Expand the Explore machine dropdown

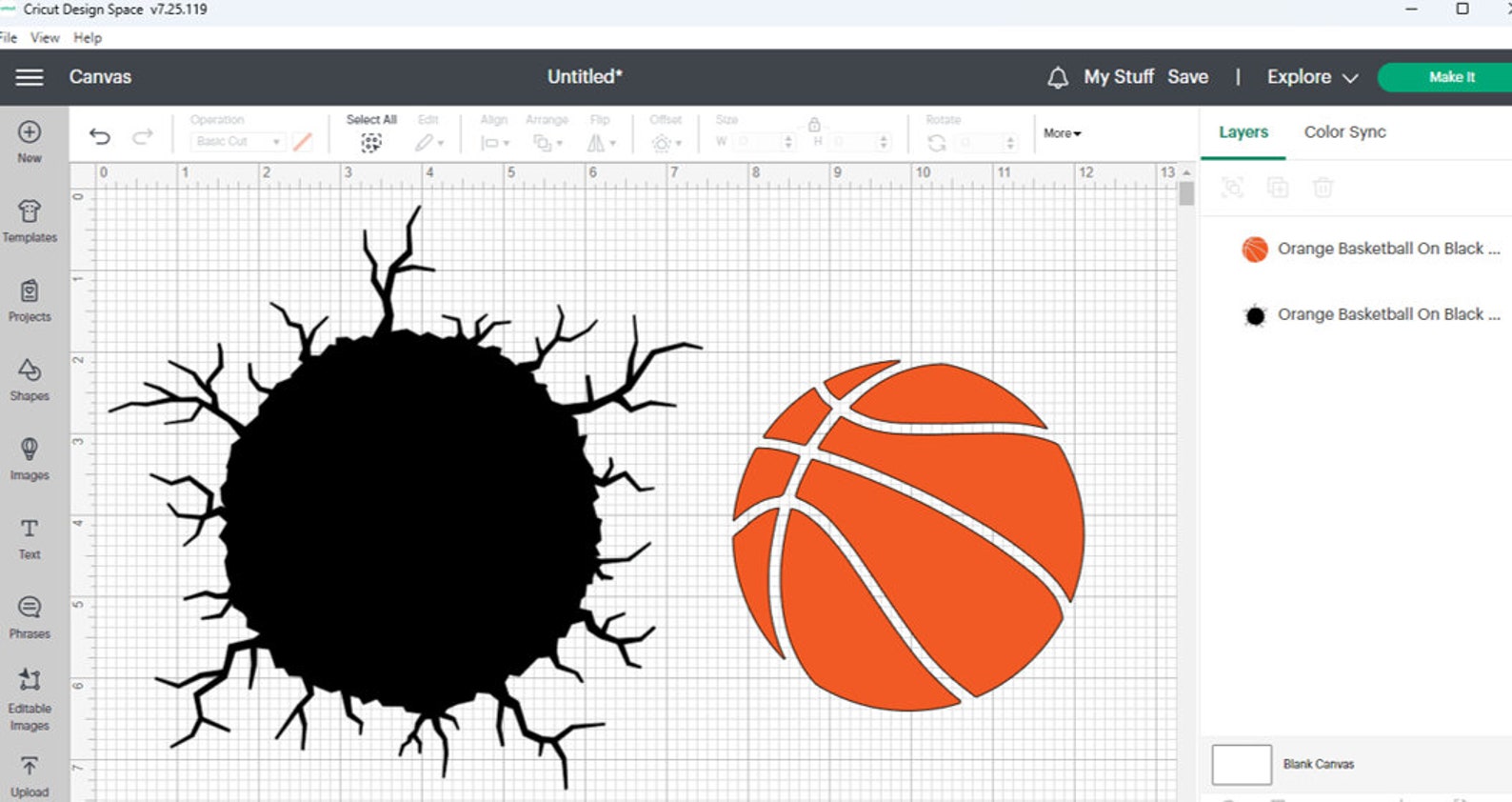point(1312,77)
